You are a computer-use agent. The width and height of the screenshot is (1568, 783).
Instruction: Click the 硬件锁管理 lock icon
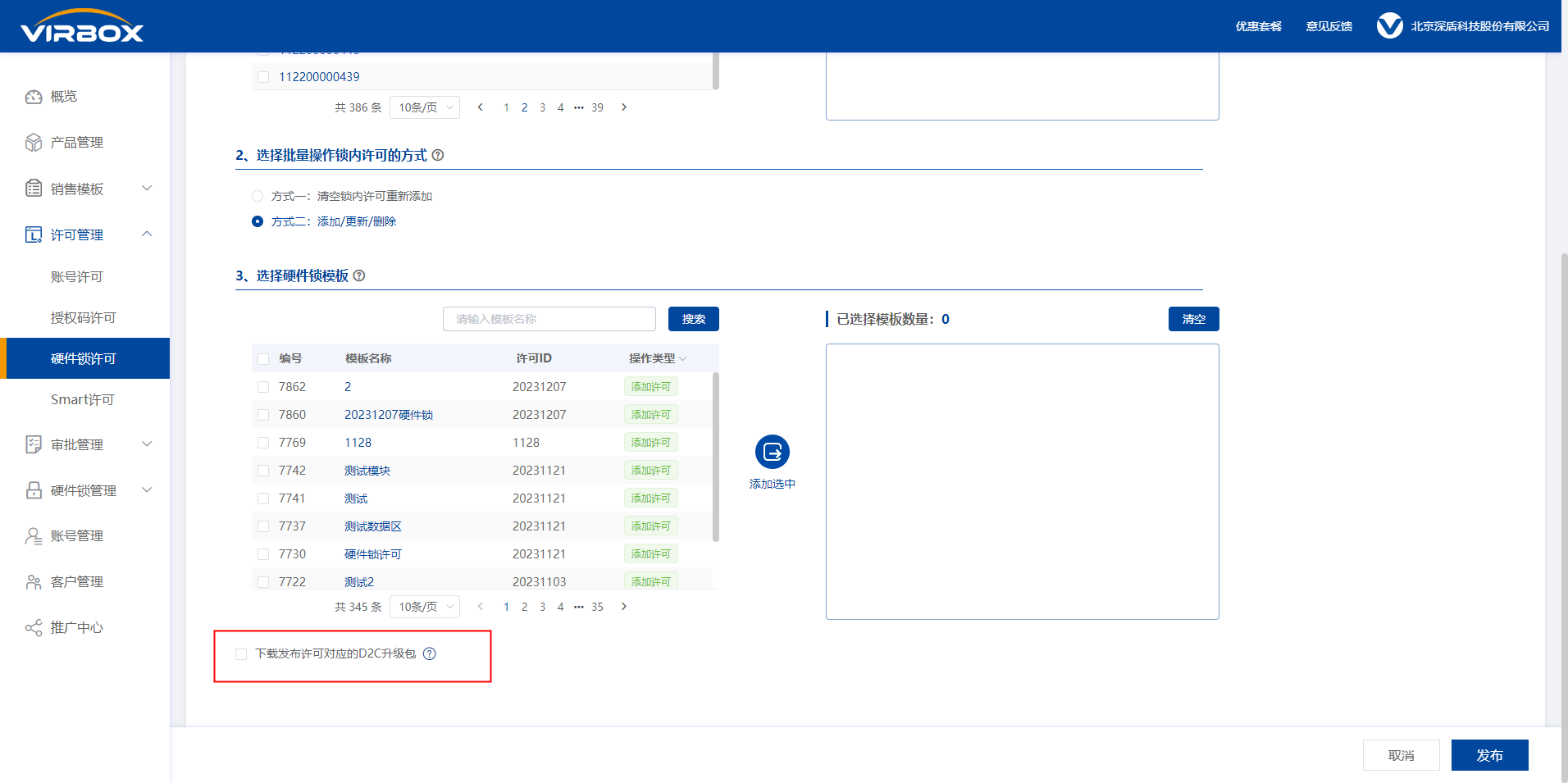pos(34,490)
